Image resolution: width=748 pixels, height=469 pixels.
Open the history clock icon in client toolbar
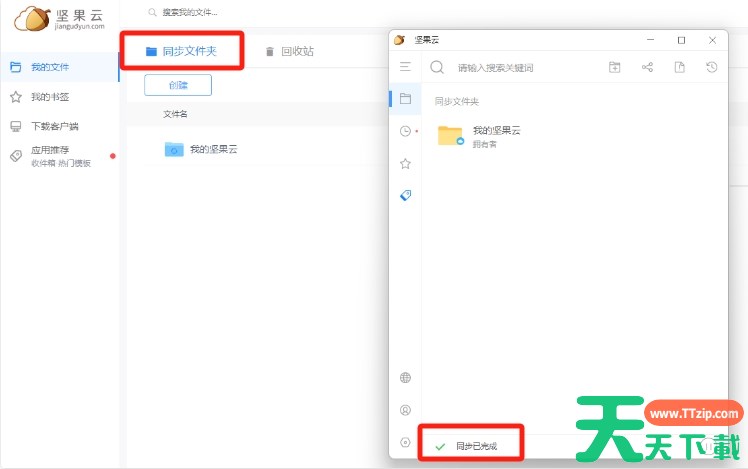[712, 67]
